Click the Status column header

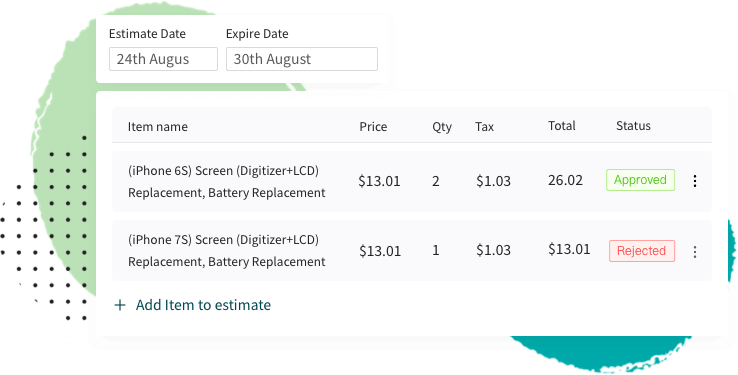(633, 126)
